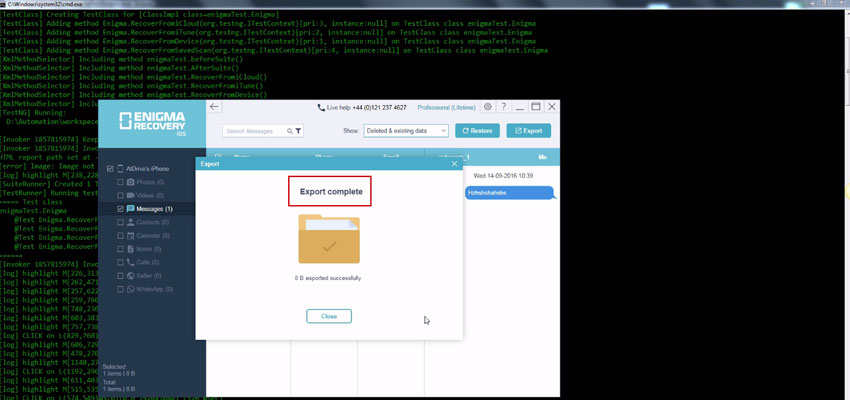The image size is (850, 400).
Task: Click the Show: label
Action: pyautogui.click(x=351, y=131)
